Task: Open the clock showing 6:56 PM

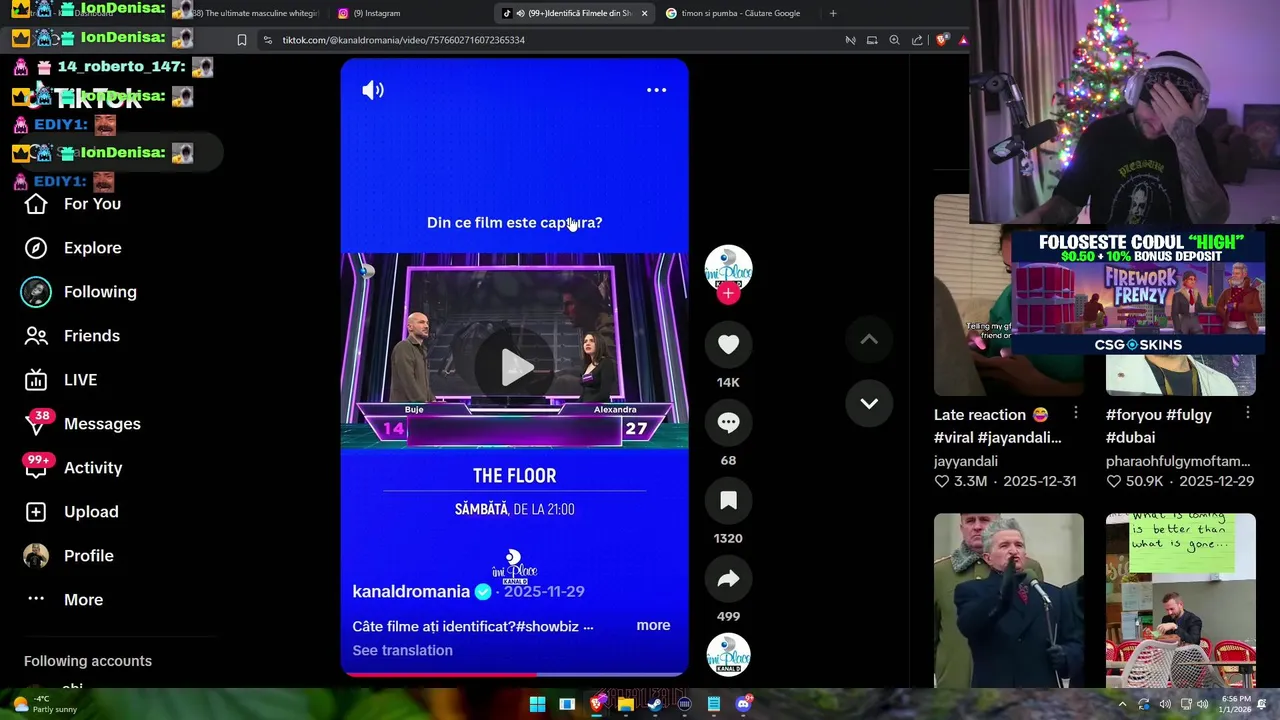Action: (1236, 704)
